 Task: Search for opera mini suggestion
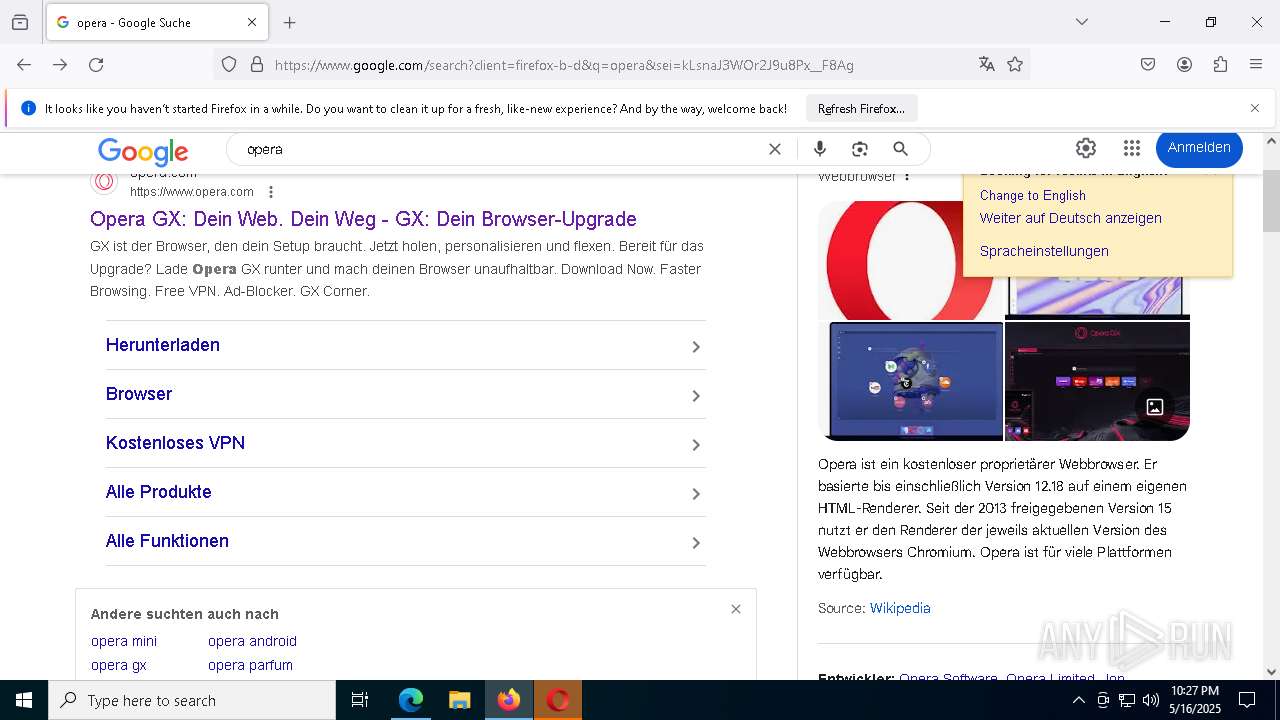coord(124,641)
